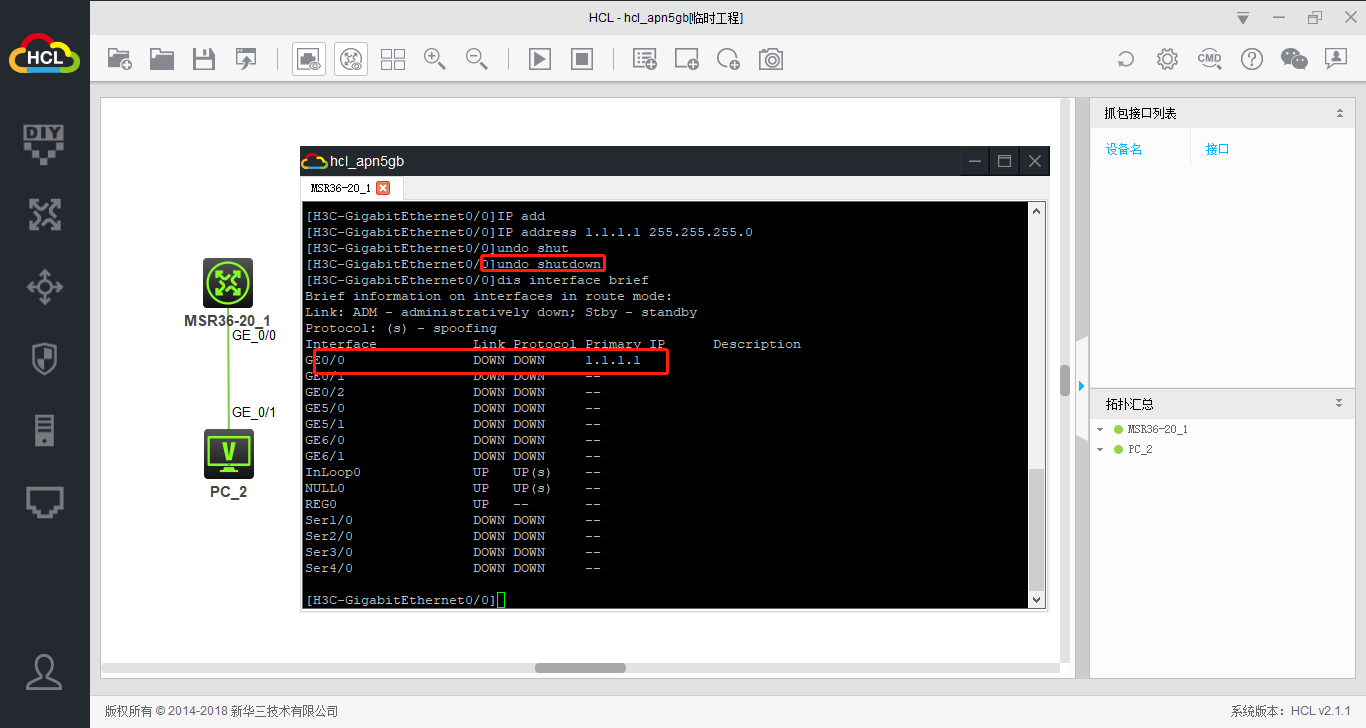Click the refresh icon in the top right

(x=1126, y=59)
